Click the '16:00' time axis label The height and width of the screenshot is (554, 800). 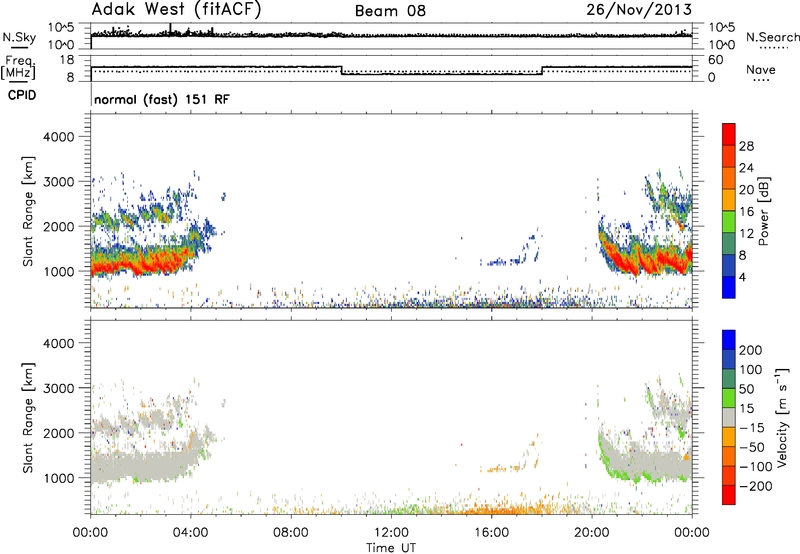click(491, 533)
